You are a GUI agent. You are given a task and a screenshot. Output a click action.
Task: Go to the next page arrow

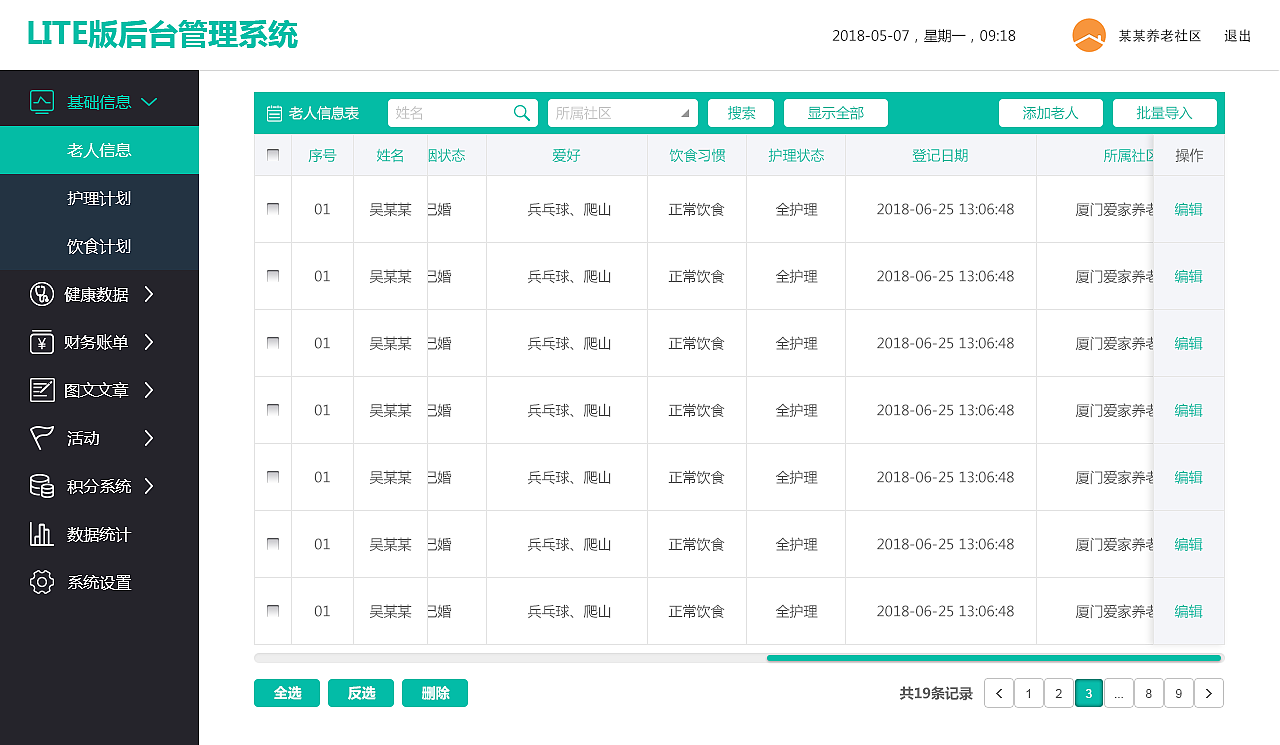click(1209, 693)
